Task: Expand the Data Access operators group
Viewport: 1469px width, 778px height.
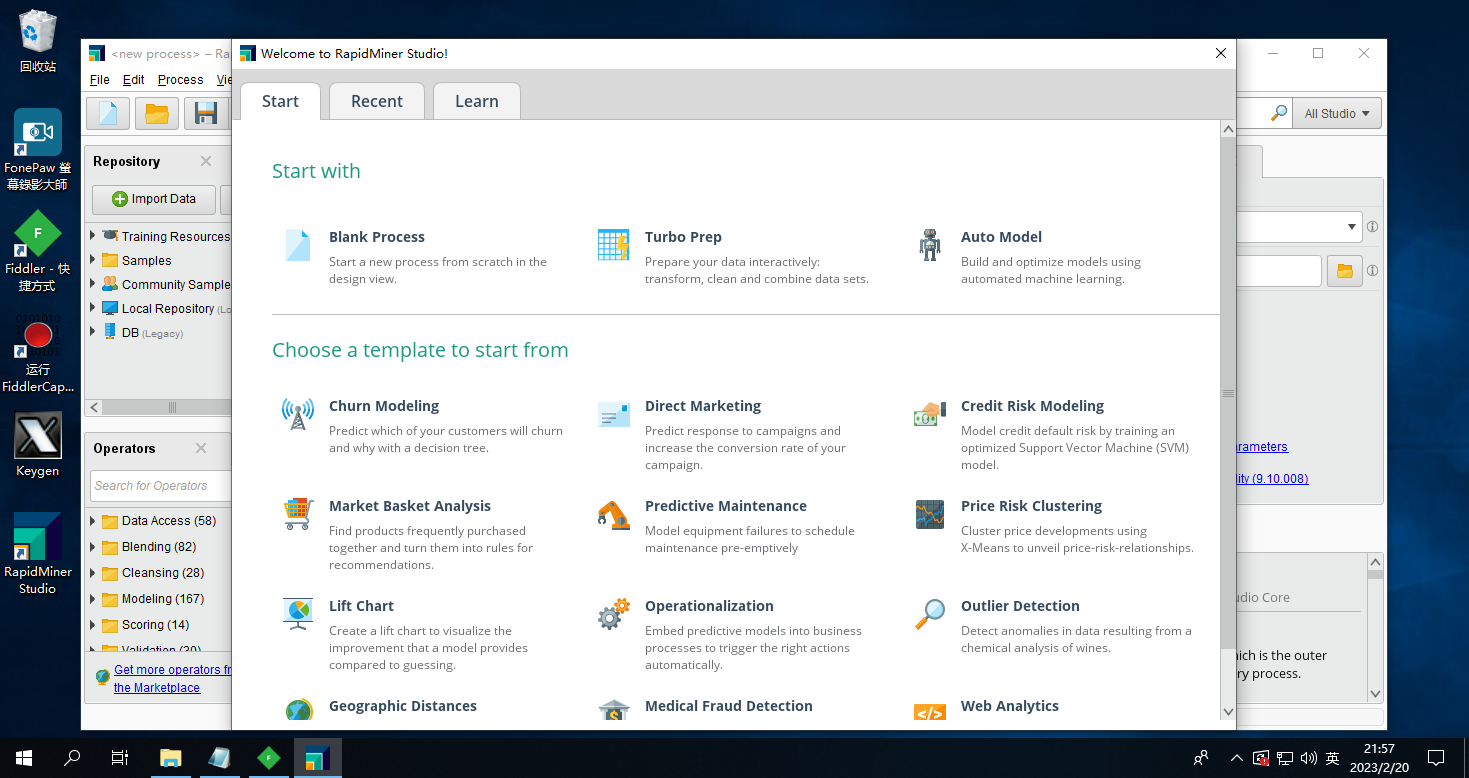Action: (x=93, y=520)
